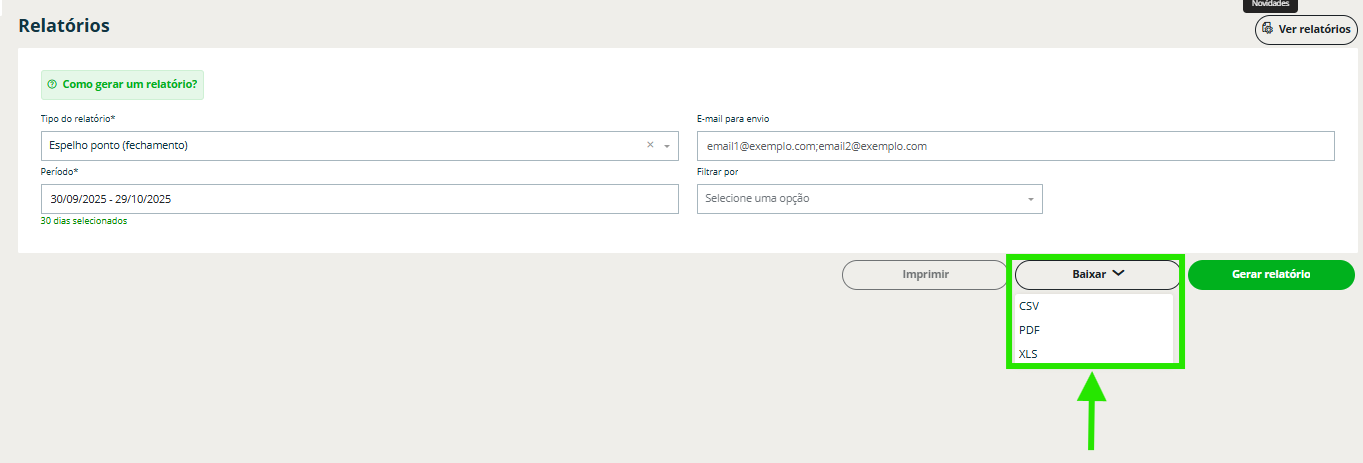Image resolution: width=1363 pixels, height=463 pixels.
Task: Click the green Gerar relatório button
Action: pyautogui.click(x=1271, y=274)
